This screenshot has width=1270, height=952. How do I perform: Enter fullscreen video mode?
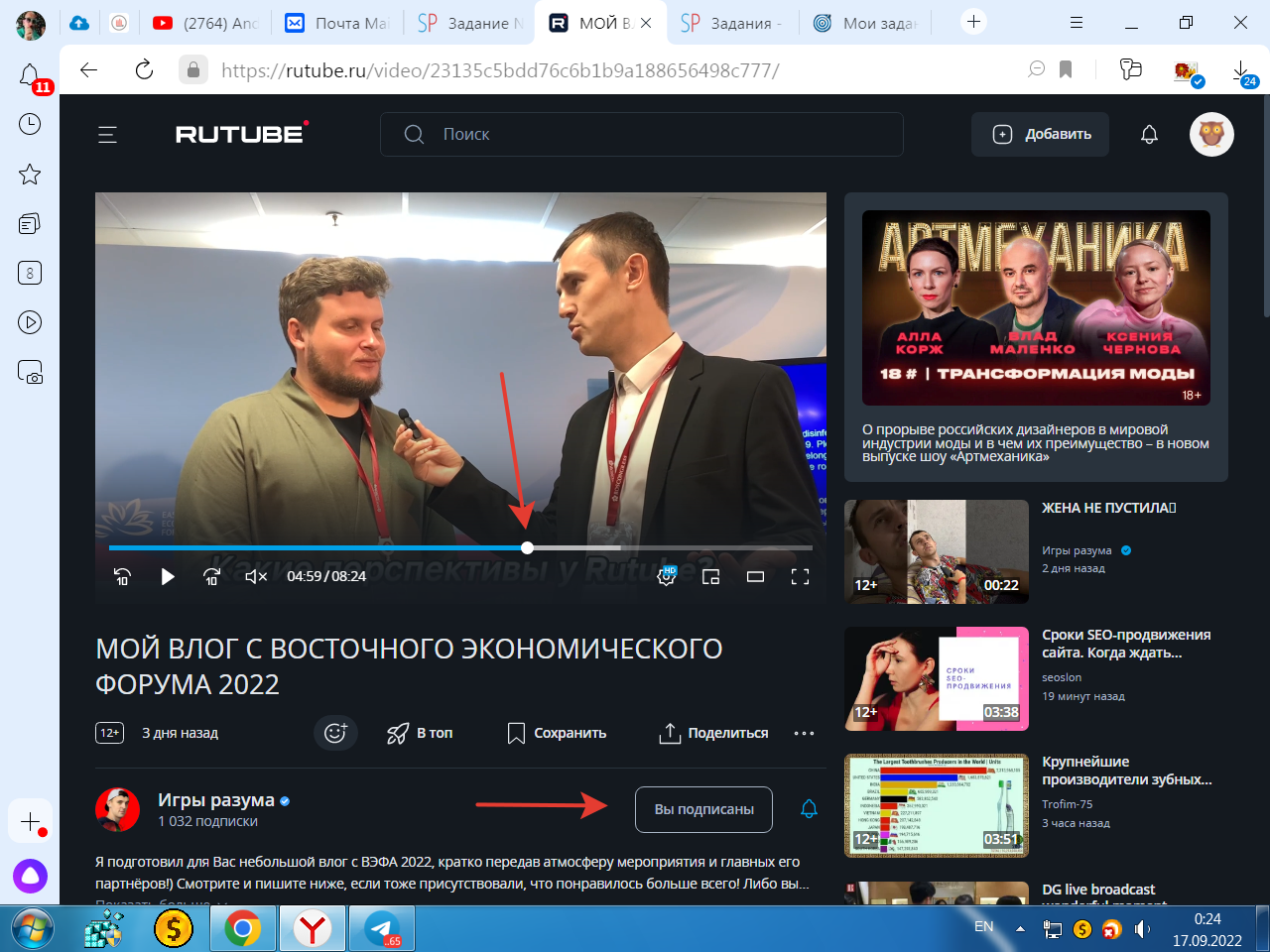click(x=800, y=576)
